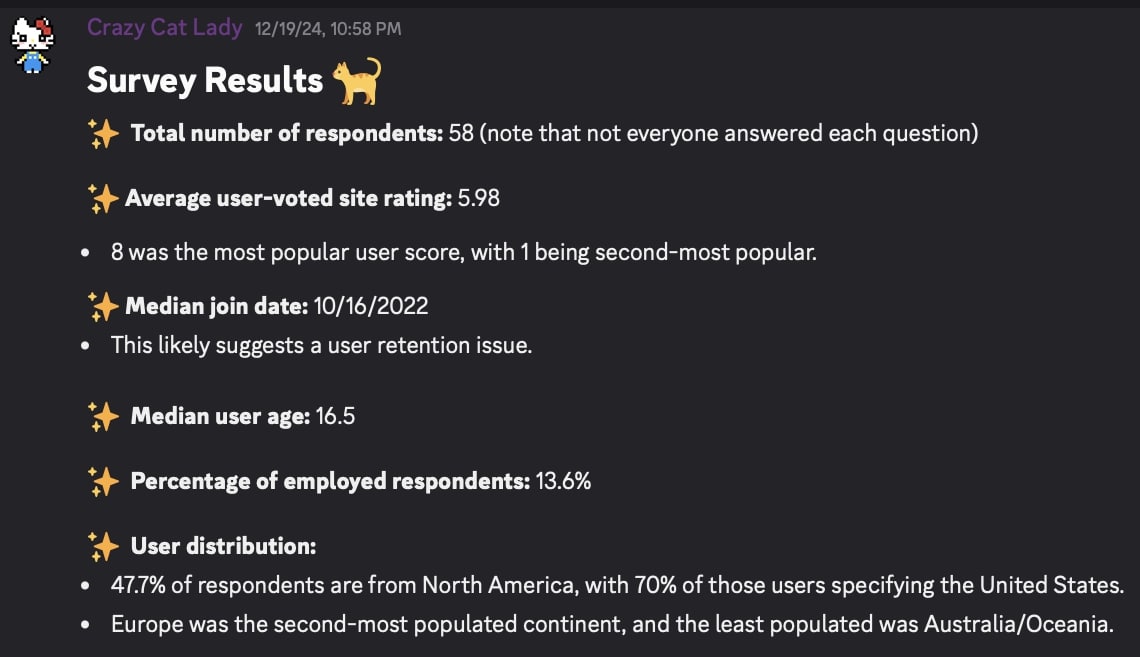Click the most popular user score bullet line
Screen dimensions: 1140x657
(x=464, y=252)
